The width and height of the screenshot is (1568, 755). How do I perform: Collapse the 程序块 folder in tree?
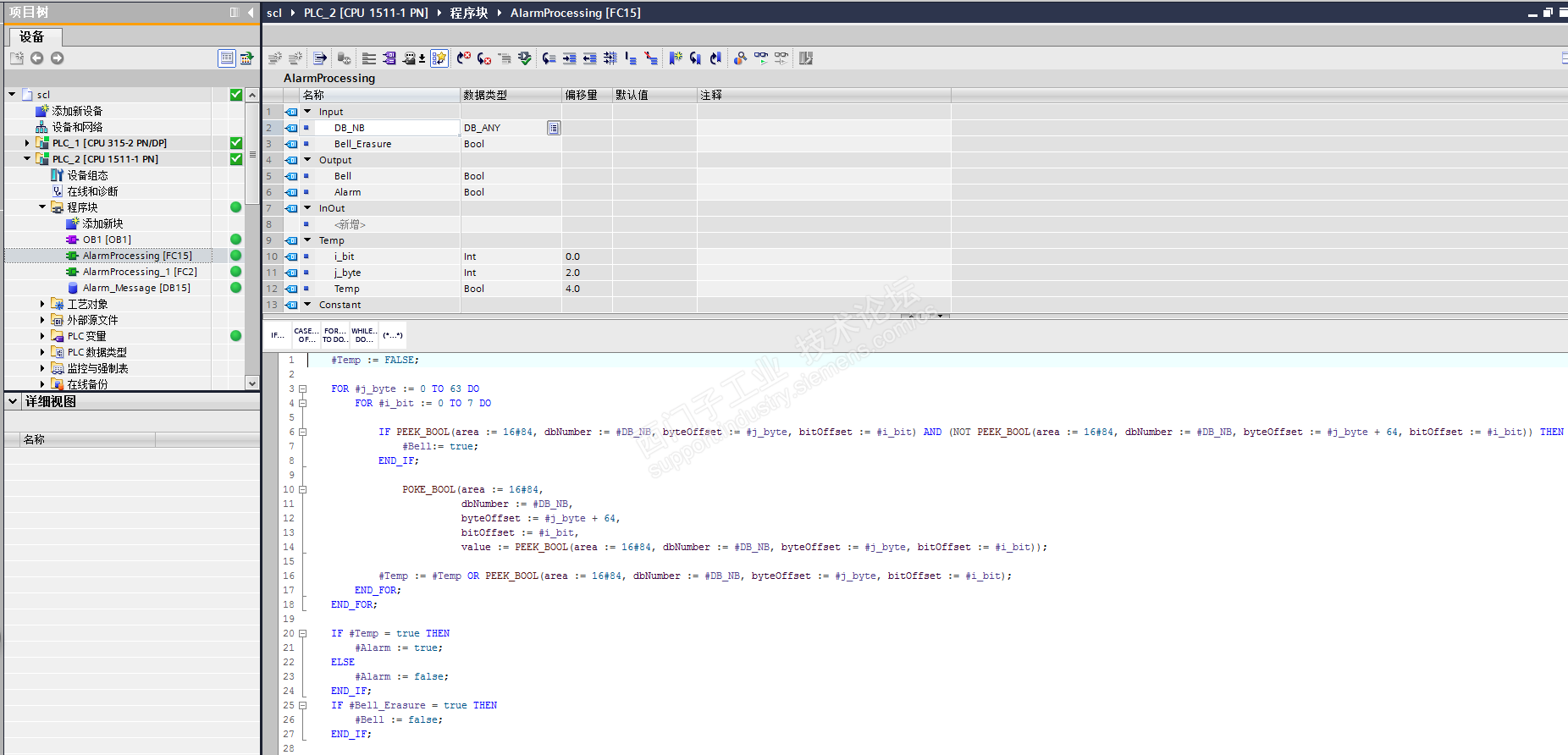pos(42,207)
